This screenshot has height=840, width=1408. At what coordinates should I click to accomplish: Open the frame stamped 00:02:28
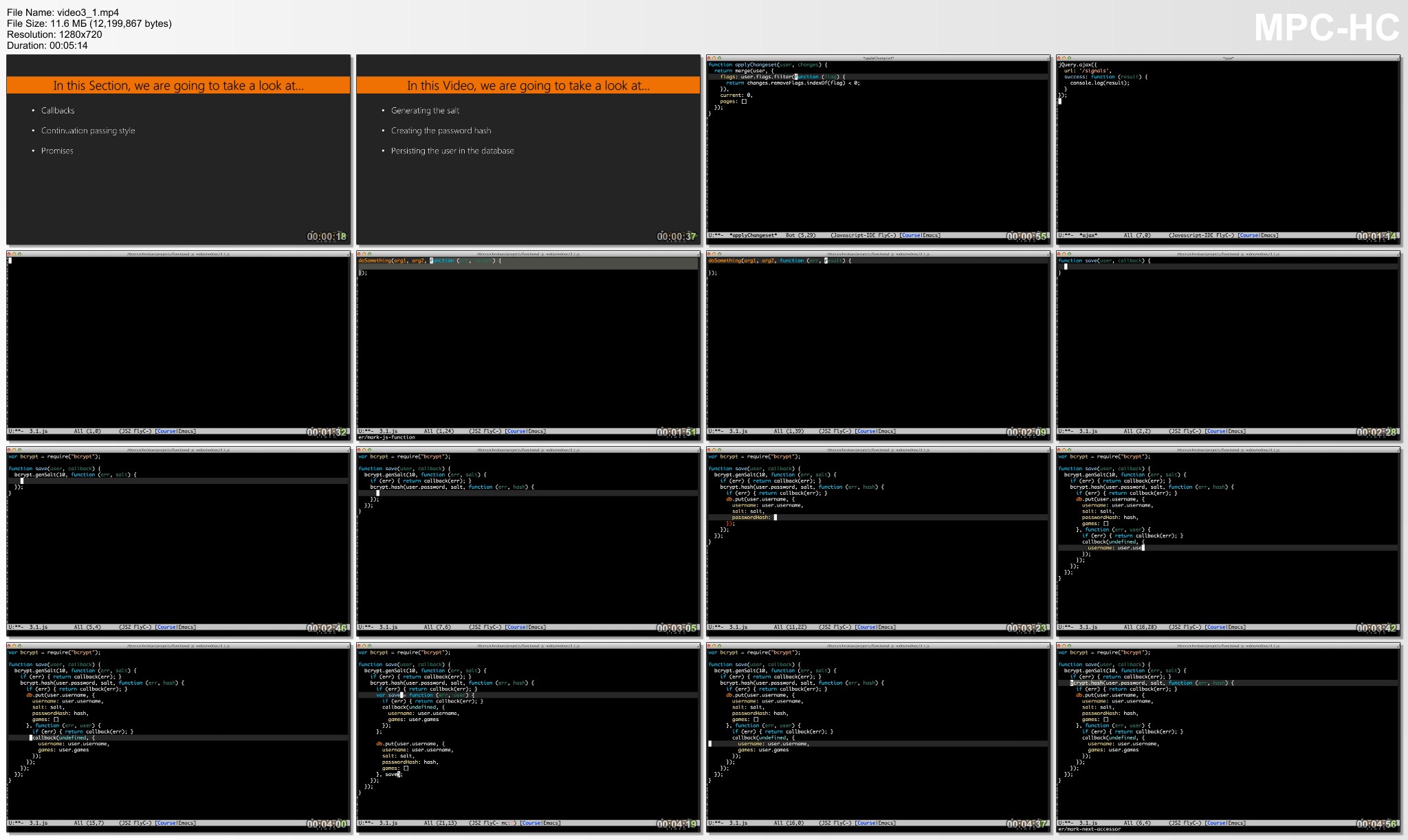click(1229, 346)
